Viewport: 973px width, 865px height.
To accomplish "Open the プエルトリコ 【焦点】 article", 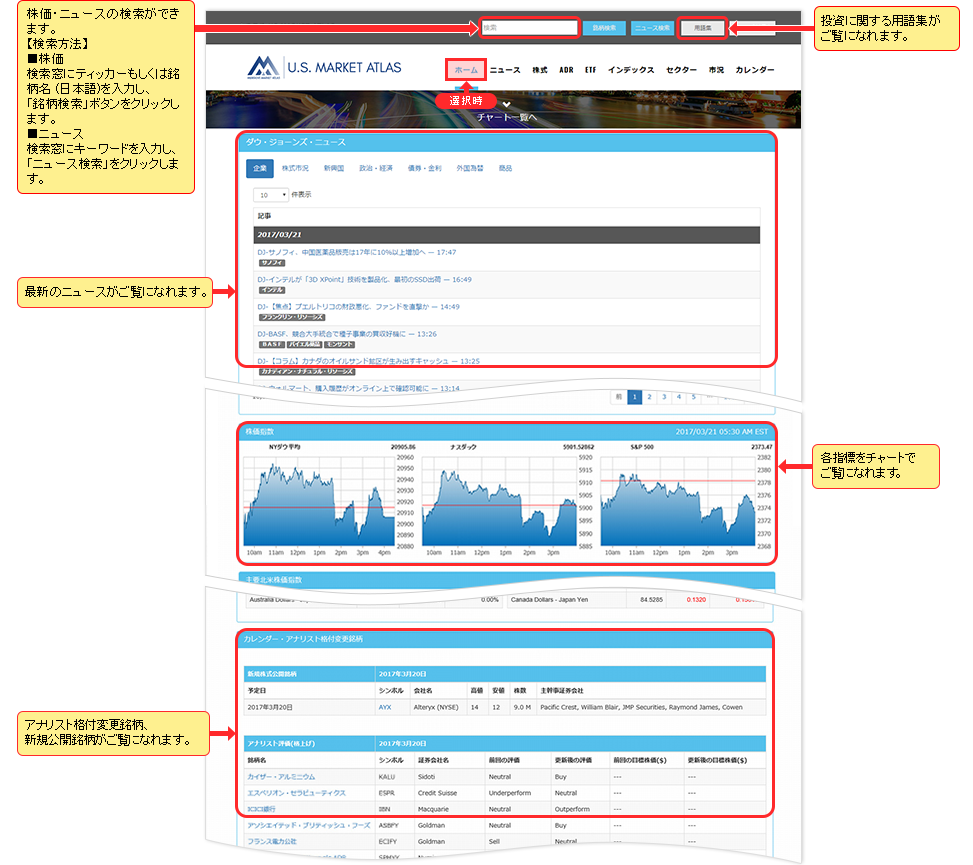I will (x=359, y=307).
